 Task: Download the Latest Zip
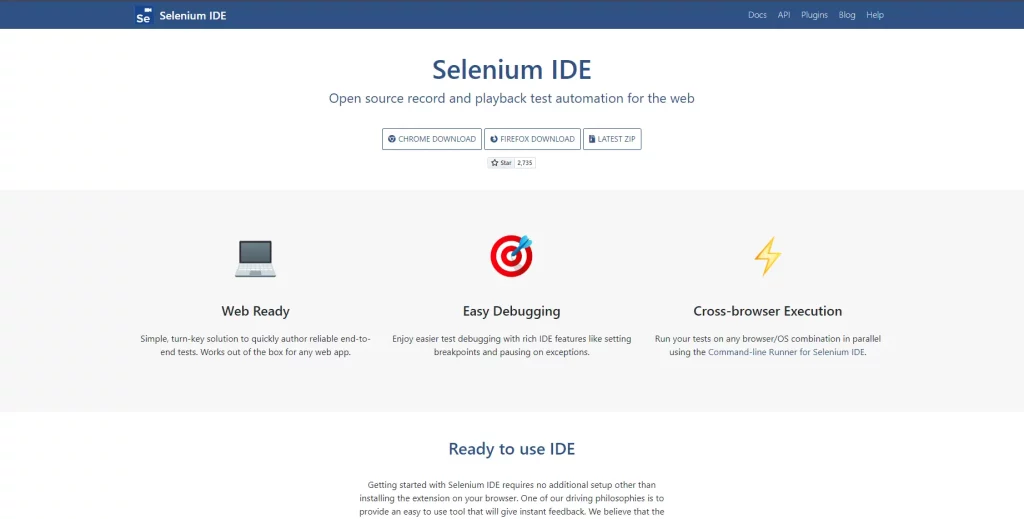[612, 139]
